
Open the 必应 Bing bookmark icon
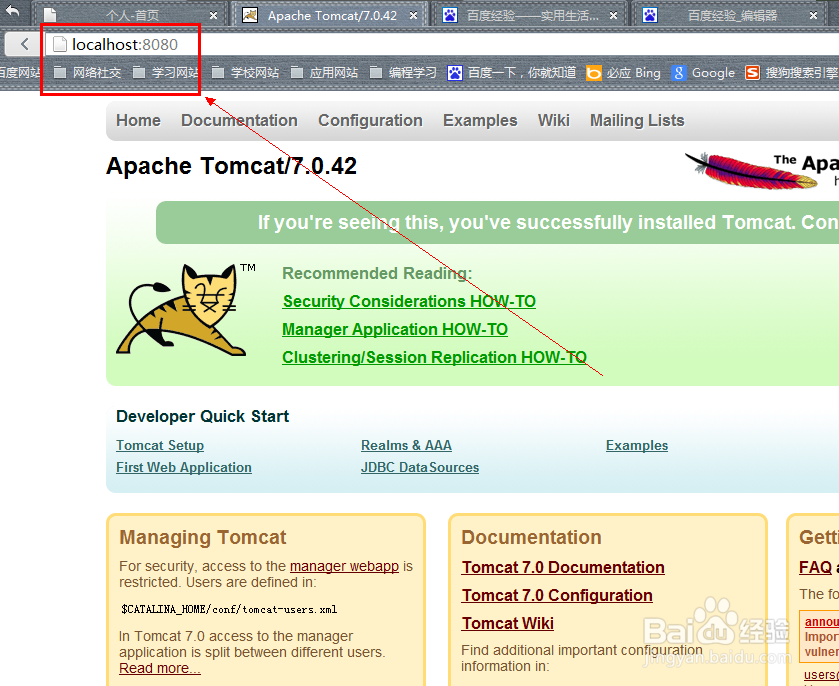point(593,73)
